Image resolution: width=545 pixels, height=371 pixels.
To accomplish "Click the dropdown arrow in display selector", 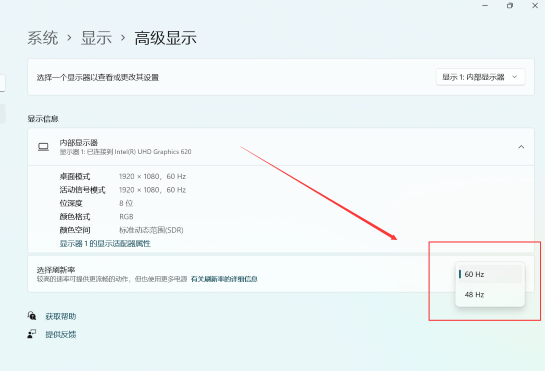I will [515, 77].
